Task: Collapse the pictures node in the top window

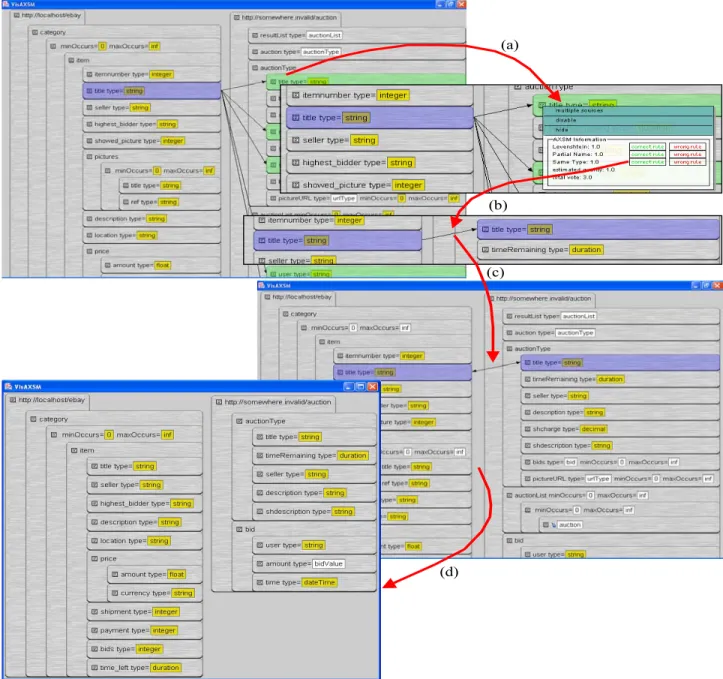Action: pyautogui.click(x=89, y=157)
